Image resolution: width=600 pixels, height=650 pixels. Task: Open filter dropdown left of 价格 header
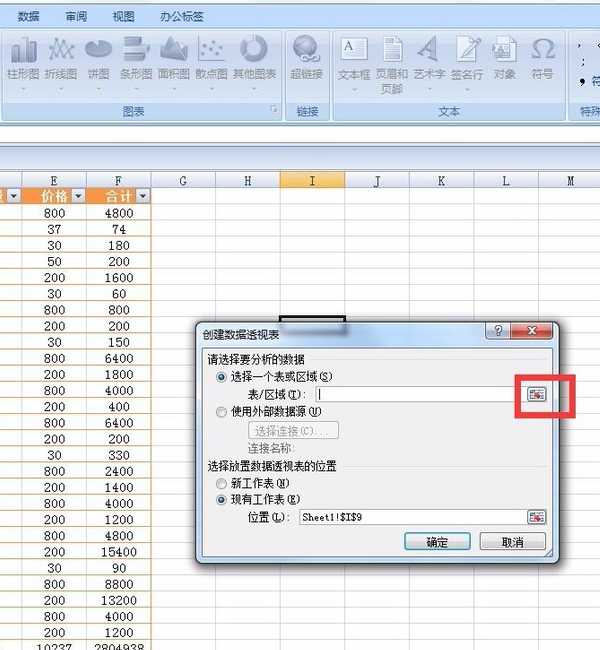click(14, 196)
